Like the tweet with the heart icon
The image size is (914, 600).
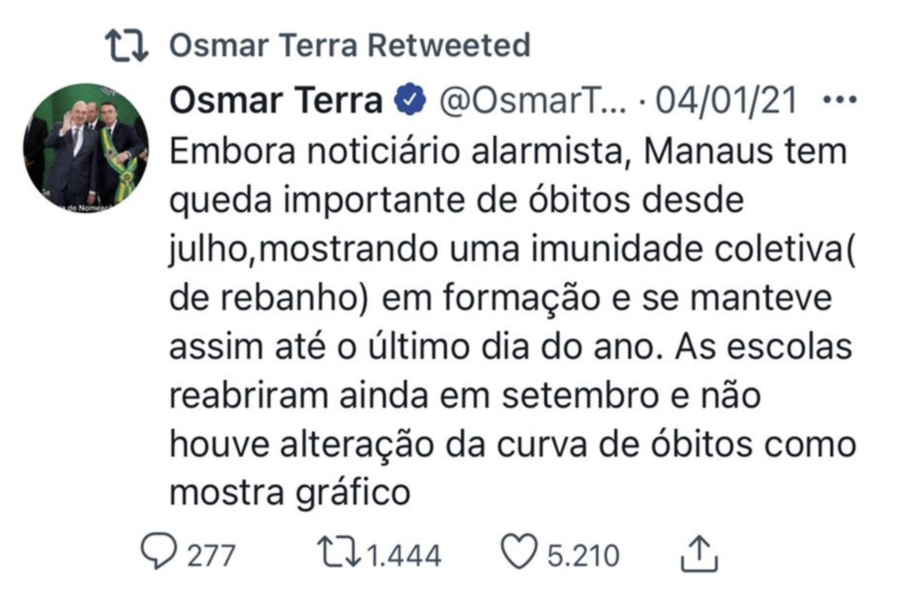[x=518, y=553]
